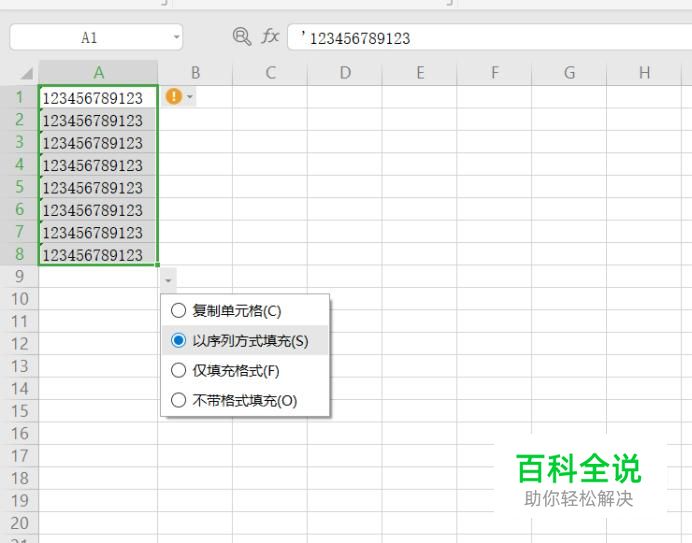Select row 12 header
Screen dimensions: 692x543
(x=19, y=344)
